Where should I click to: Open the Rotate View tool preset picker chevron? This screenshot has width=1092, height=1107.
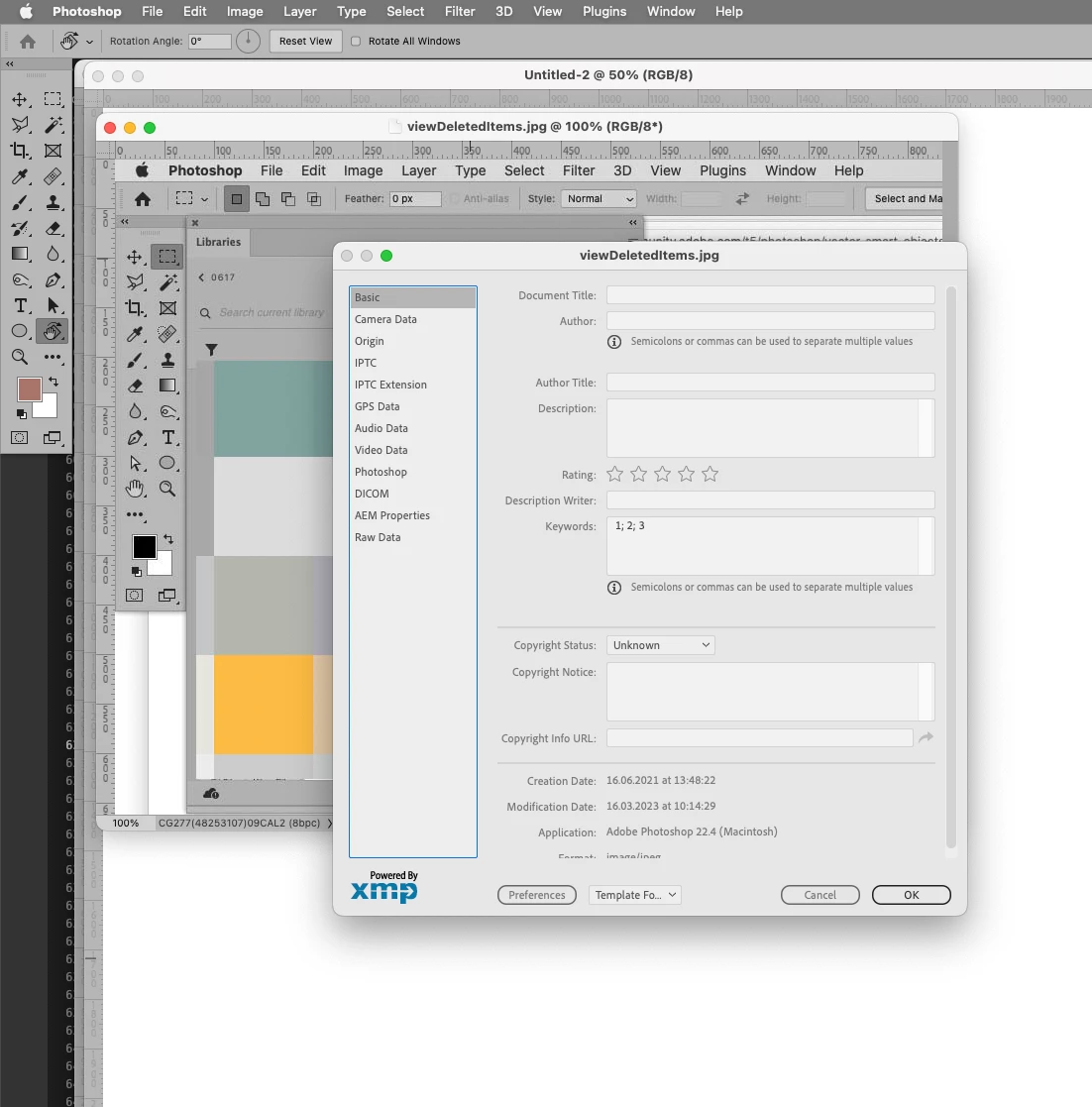(x=89, y=42)
